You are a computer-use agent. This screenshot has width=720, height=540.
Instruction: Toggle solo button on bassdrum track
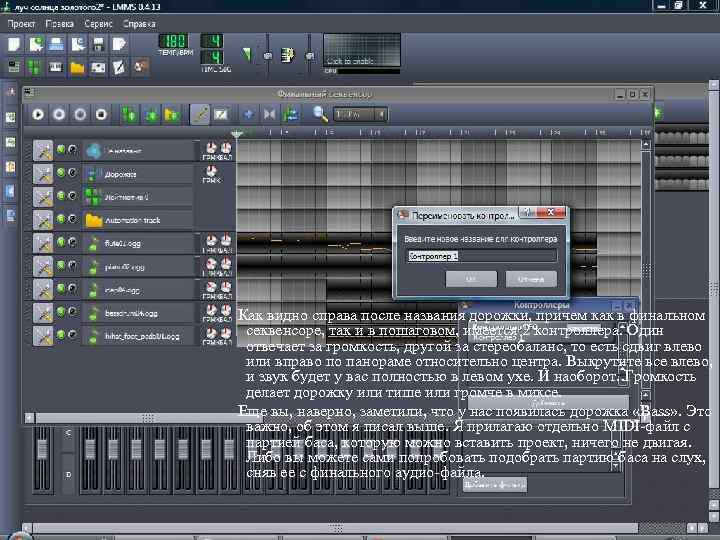pos(72,312)
